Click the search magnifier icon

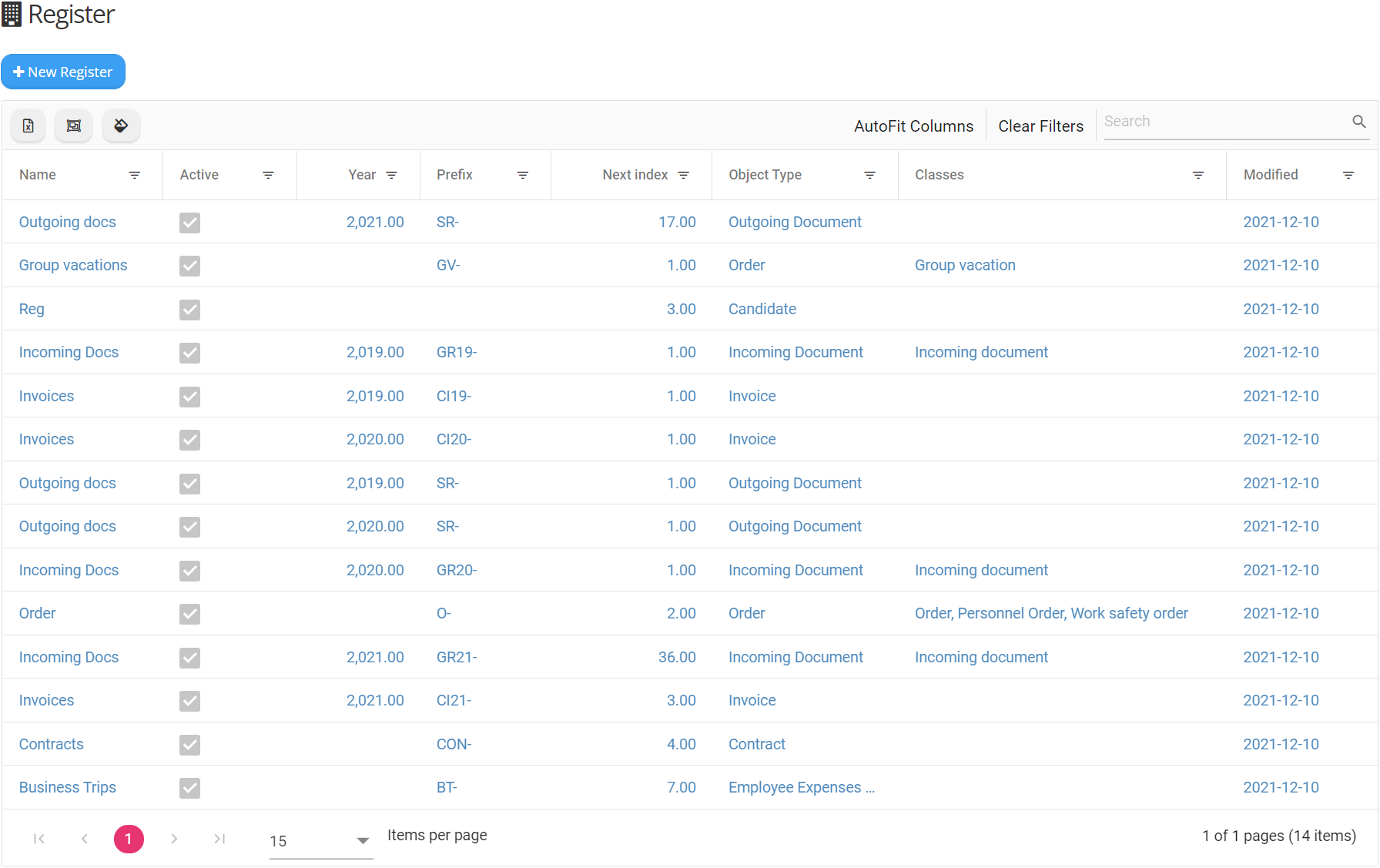pos(1358,121)
